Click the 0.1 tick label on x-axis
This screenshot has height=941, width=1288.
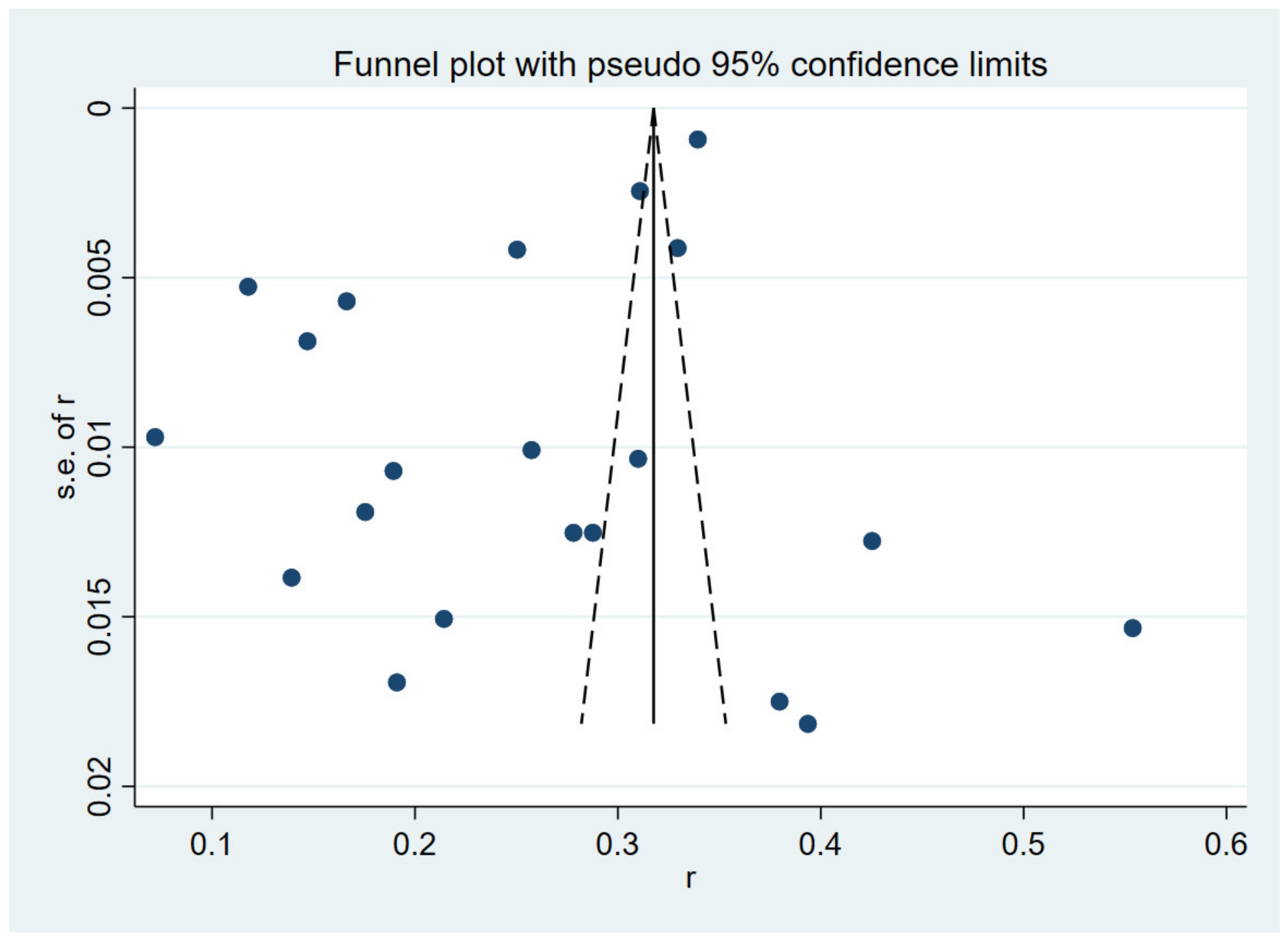click(211, 845)
